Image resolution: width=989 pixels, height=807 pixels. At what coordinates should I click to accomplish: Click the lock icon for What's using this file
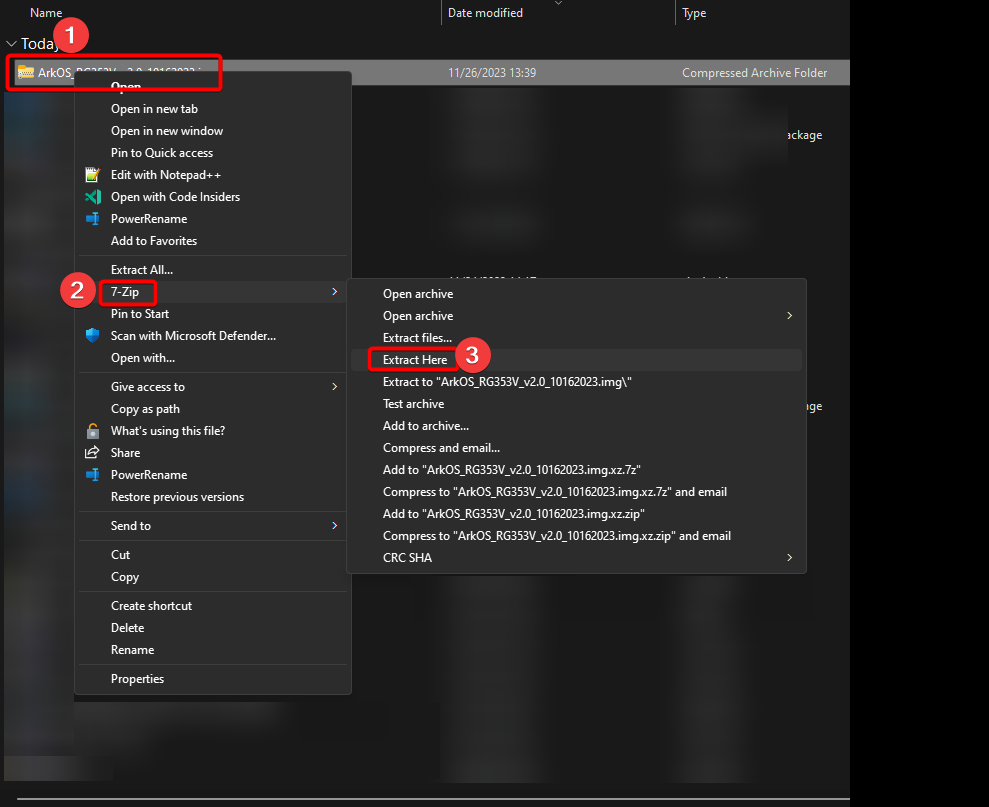[x=93, y=431]
